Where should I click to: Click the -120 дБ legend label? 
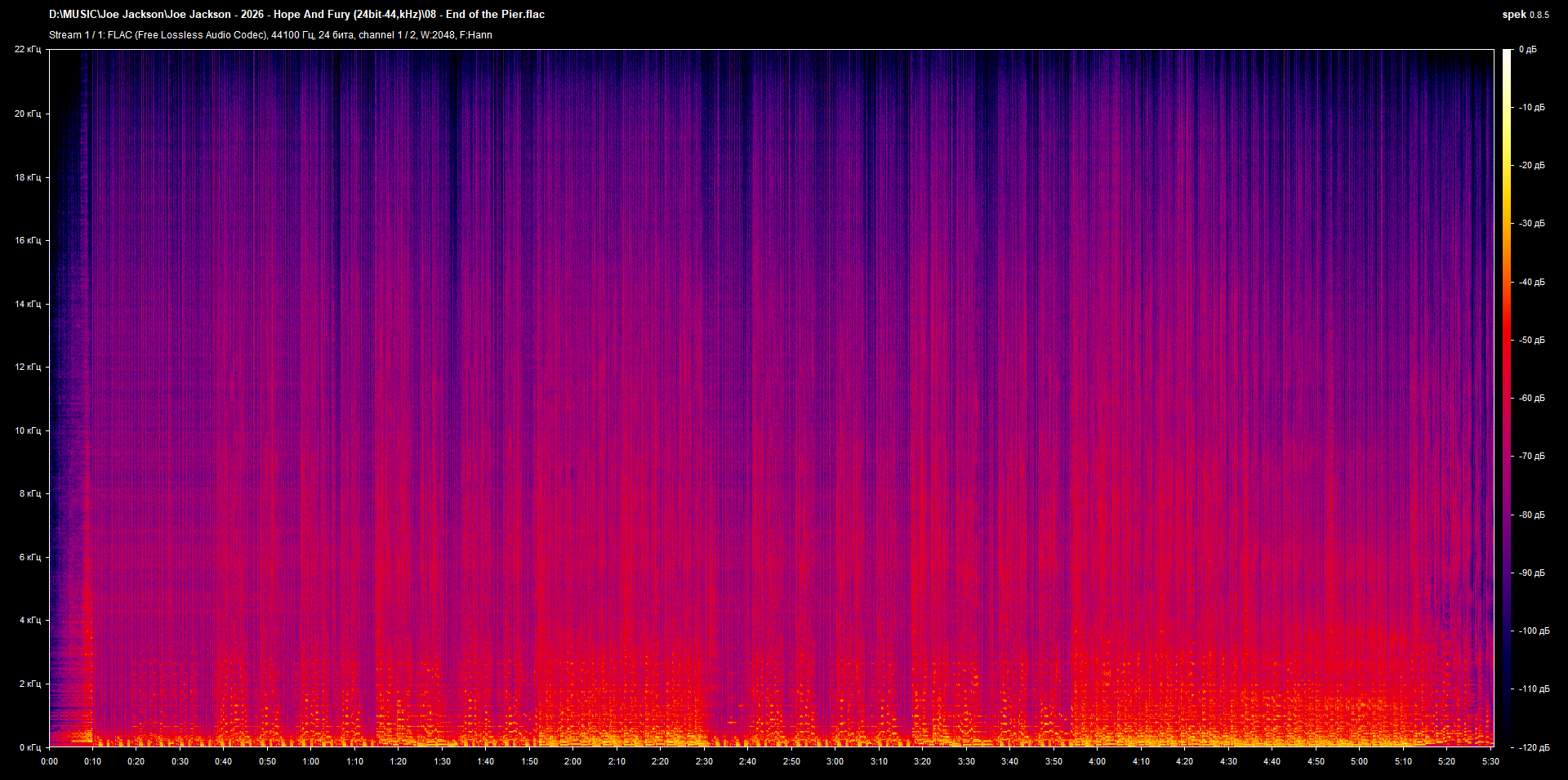[x=1533, y=747]
